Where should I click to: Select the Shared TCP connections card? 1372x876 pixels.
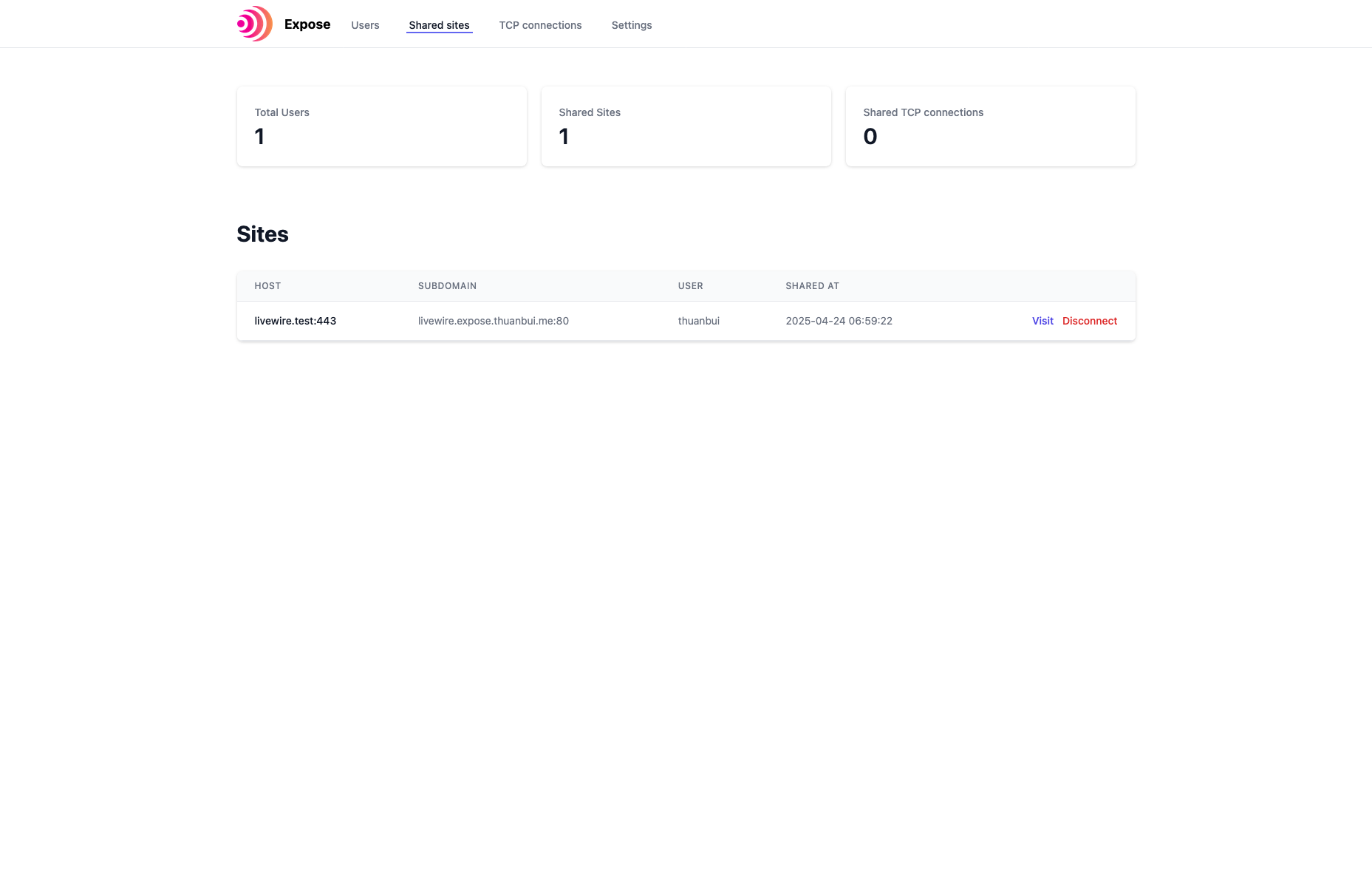[990, 126]
